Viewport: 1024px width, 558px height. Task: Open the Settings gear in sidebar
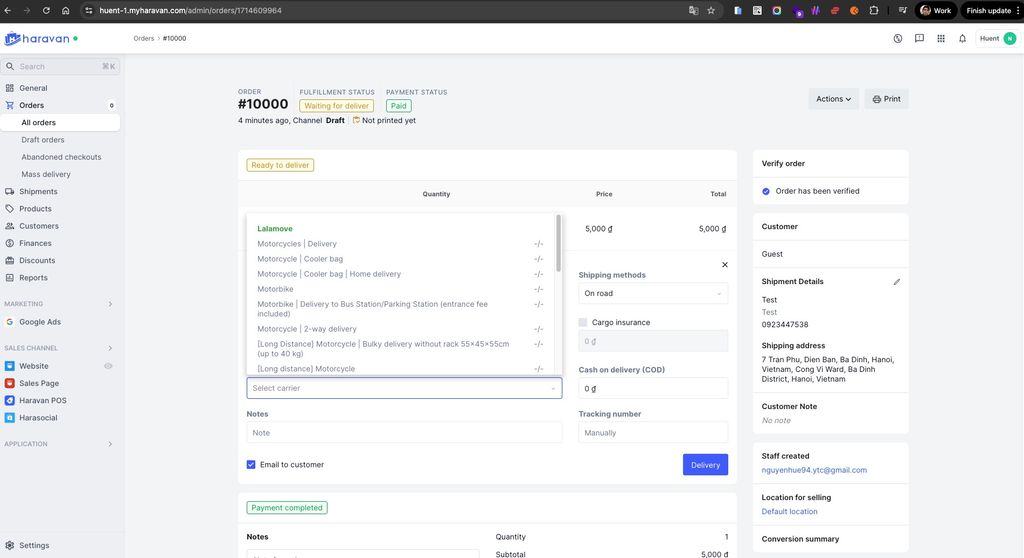coord(10,545)
